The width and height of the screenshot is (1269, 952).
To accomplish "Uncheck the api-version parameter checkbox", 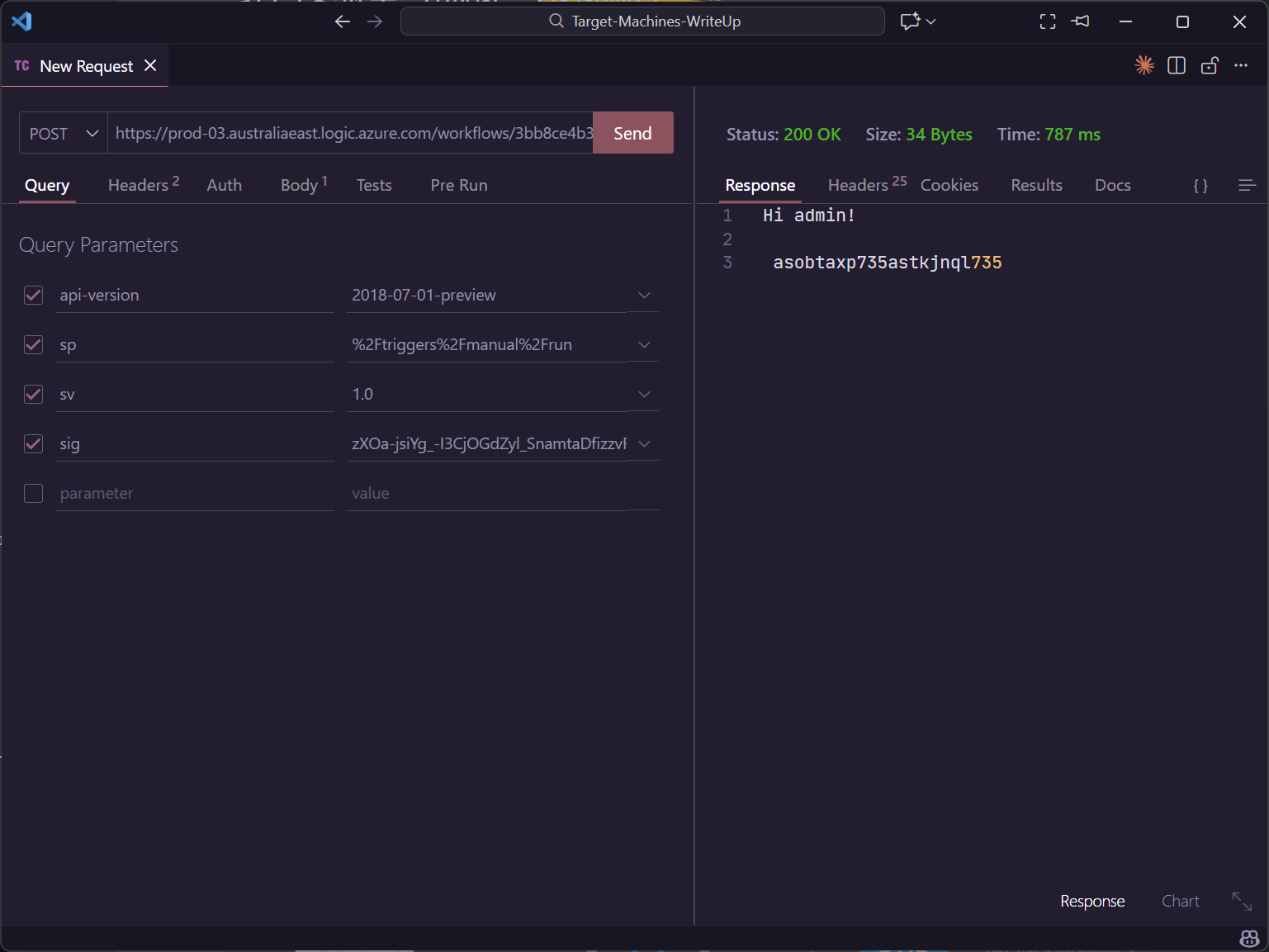I will pos(34,296).
